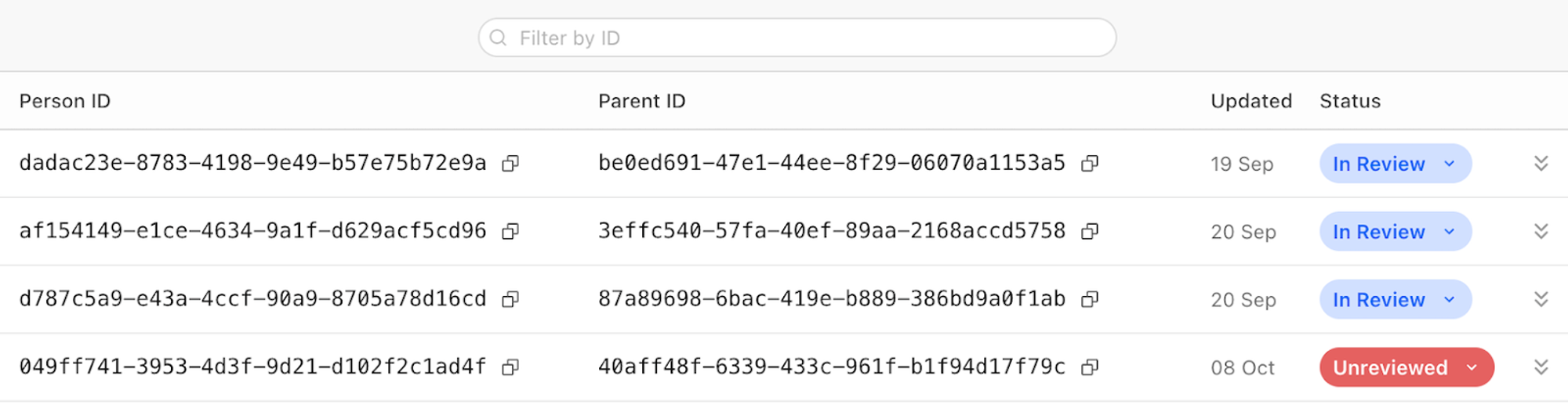This screenshot has width=1568, height=408.
Task: Open In Review dropdown for d787c5a9 row
Action: pos(1395,300)
